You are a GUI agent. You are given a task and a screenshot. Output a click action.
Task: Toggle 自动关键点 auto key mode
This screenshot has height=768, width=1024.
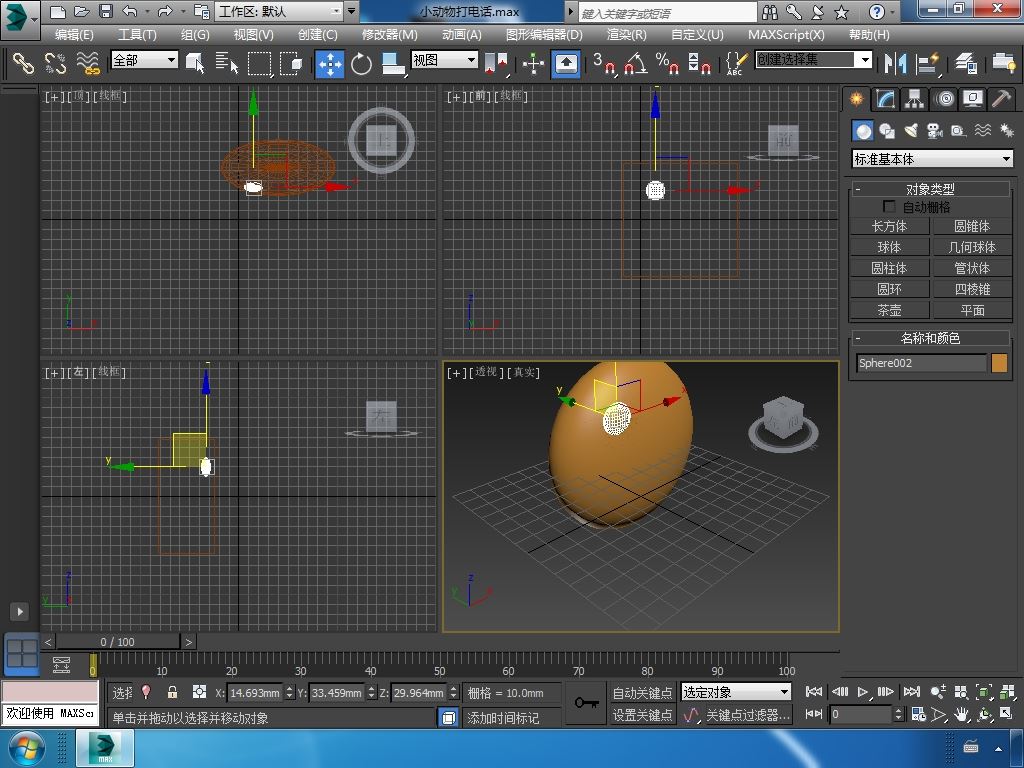642,692
